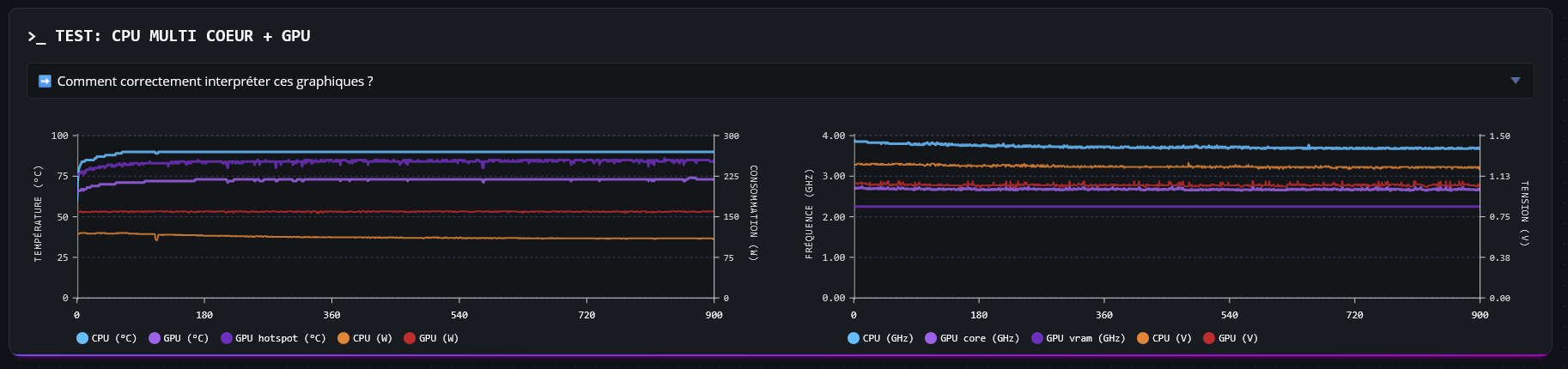Screen dimensions: 1568x369
Task: Click the TENSION (V) axis title
Action: [x=1524, y=213]
